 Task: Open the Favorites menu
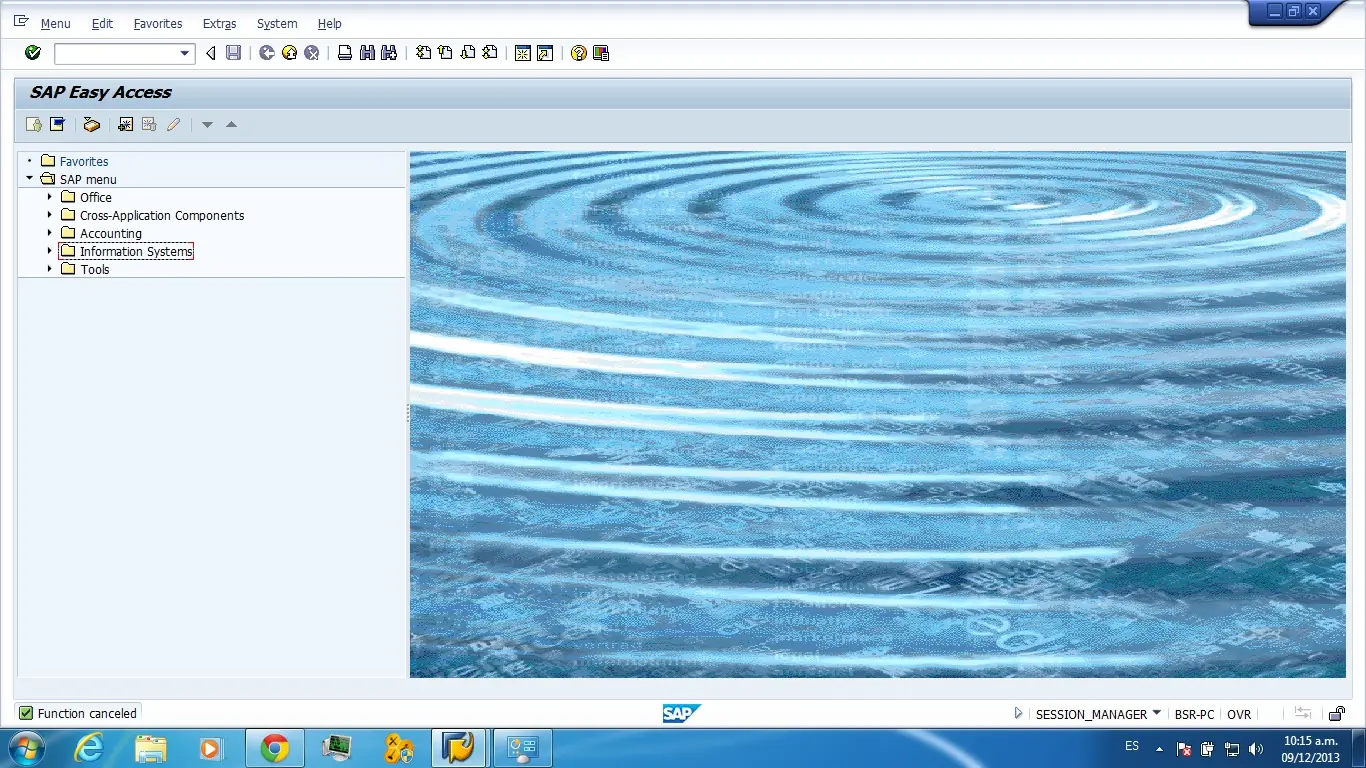pyautogui.click(x=158, y=23)
